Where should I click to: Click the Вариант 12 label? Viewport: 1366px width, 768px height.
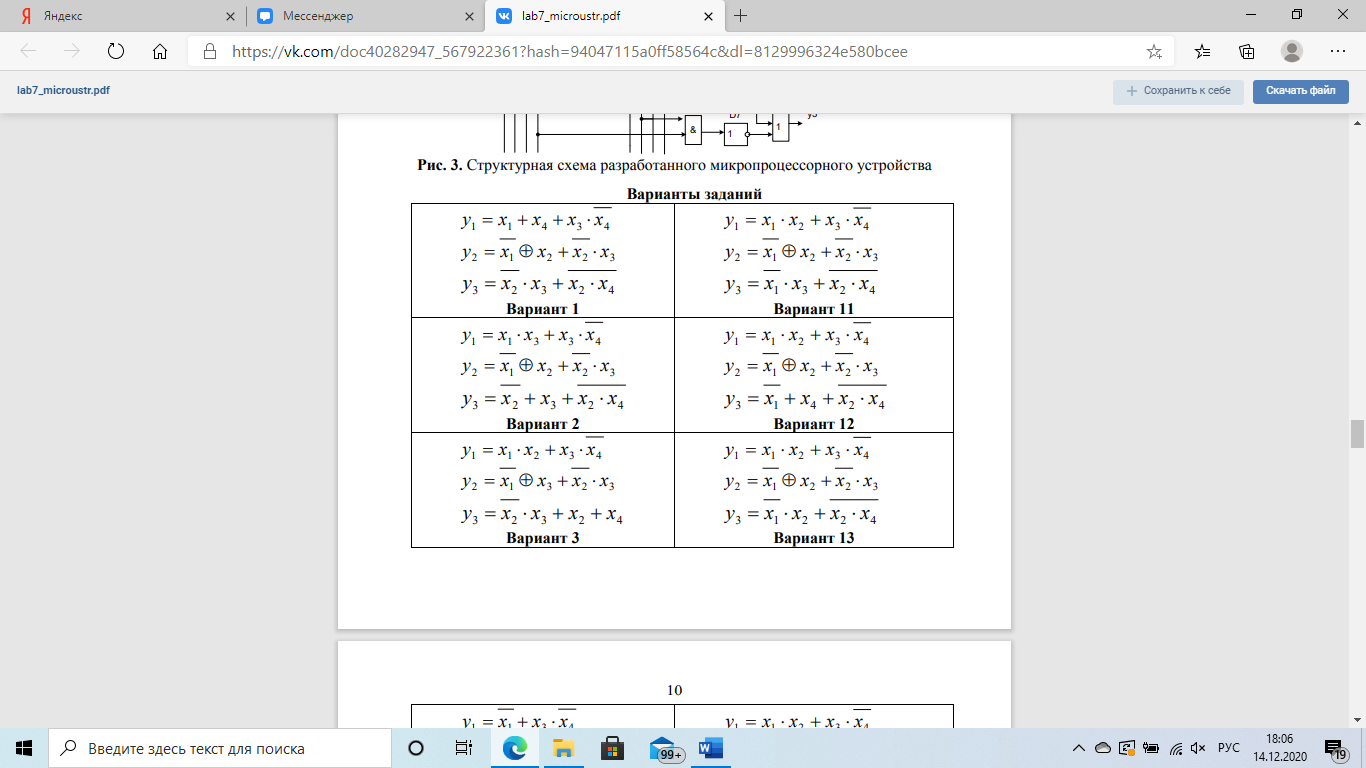pyautogui.click(x=813, y=424)
